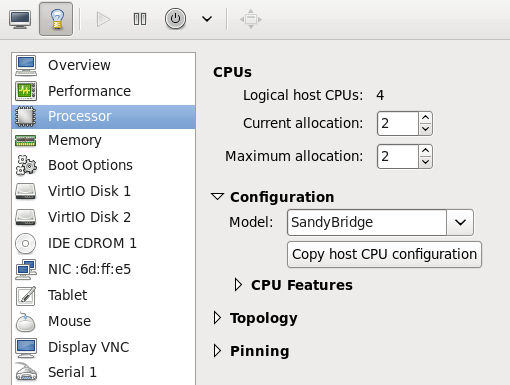This screenshot has width=510, height=385.
Task: Click the power shutdown button
Action: (175, 19)
